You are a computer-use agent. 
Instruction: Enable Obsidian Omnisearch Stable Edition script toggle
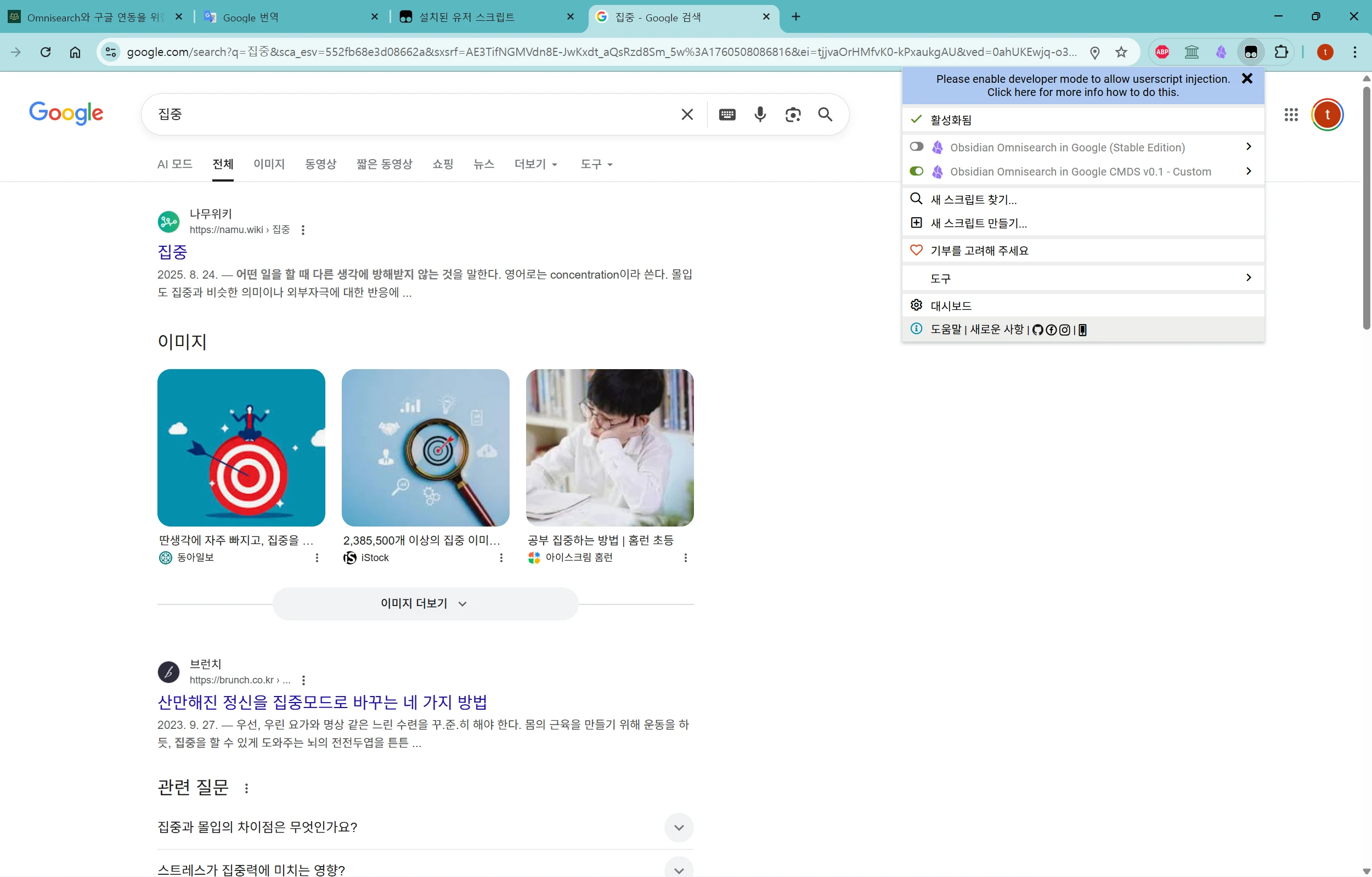pos(916,147)
